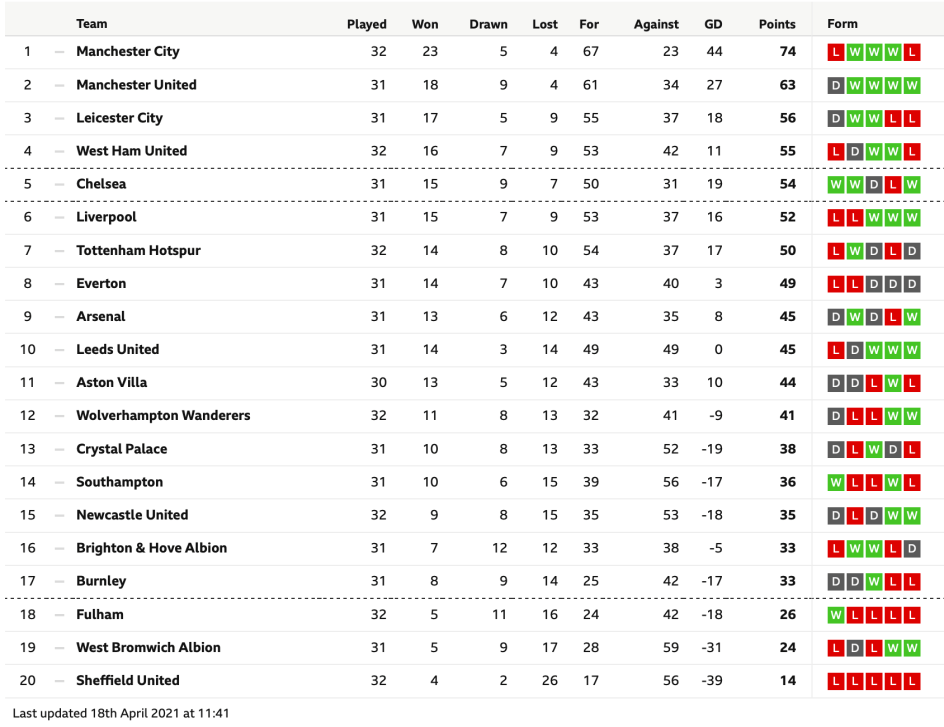Click the gray D badge in Brighton's form
944x727 pixels.
(911, 549)
